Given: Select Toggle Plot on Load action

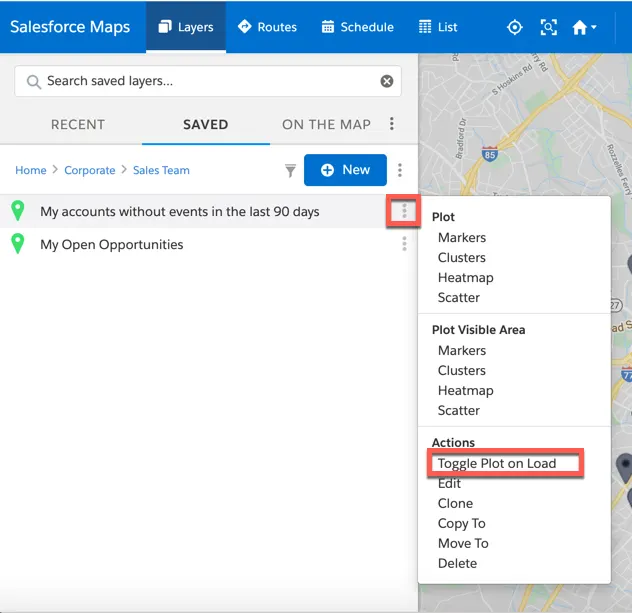Looking at the screenshot, I should pyautogui.click(x=497, y=463).
